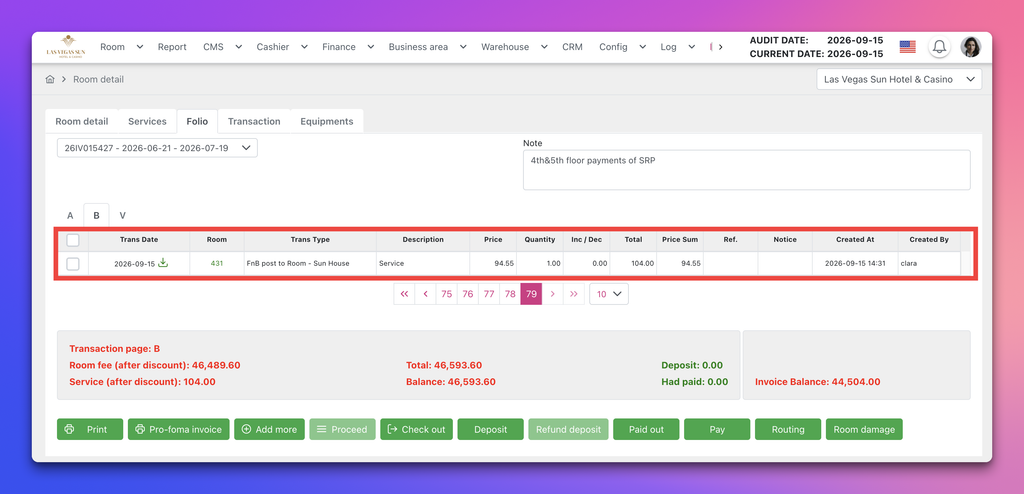Viewport: 1024px width, 494px height.
Task: Switch to the Transaction tab
Action: (x=254, y=122)
